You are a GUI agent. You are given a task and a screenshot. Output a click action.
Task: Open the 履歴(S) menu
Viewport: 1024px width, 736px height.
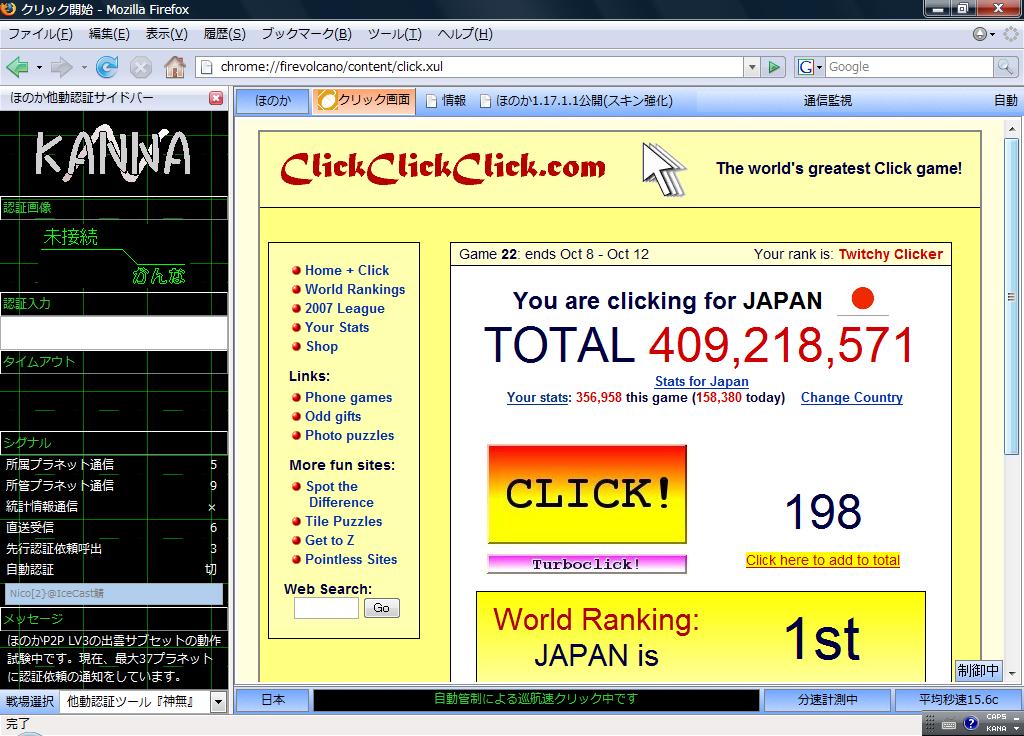pos(224,34)
